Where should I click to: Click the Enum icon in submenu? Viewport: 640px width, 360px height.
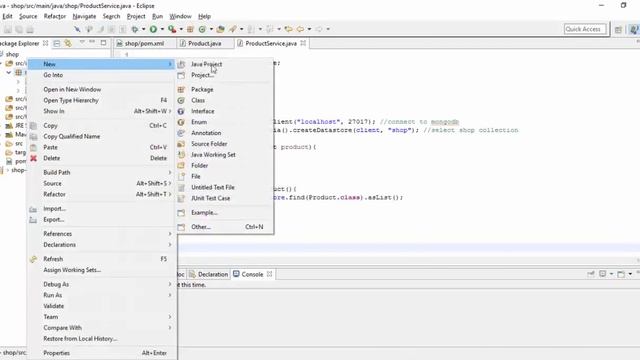181,122
